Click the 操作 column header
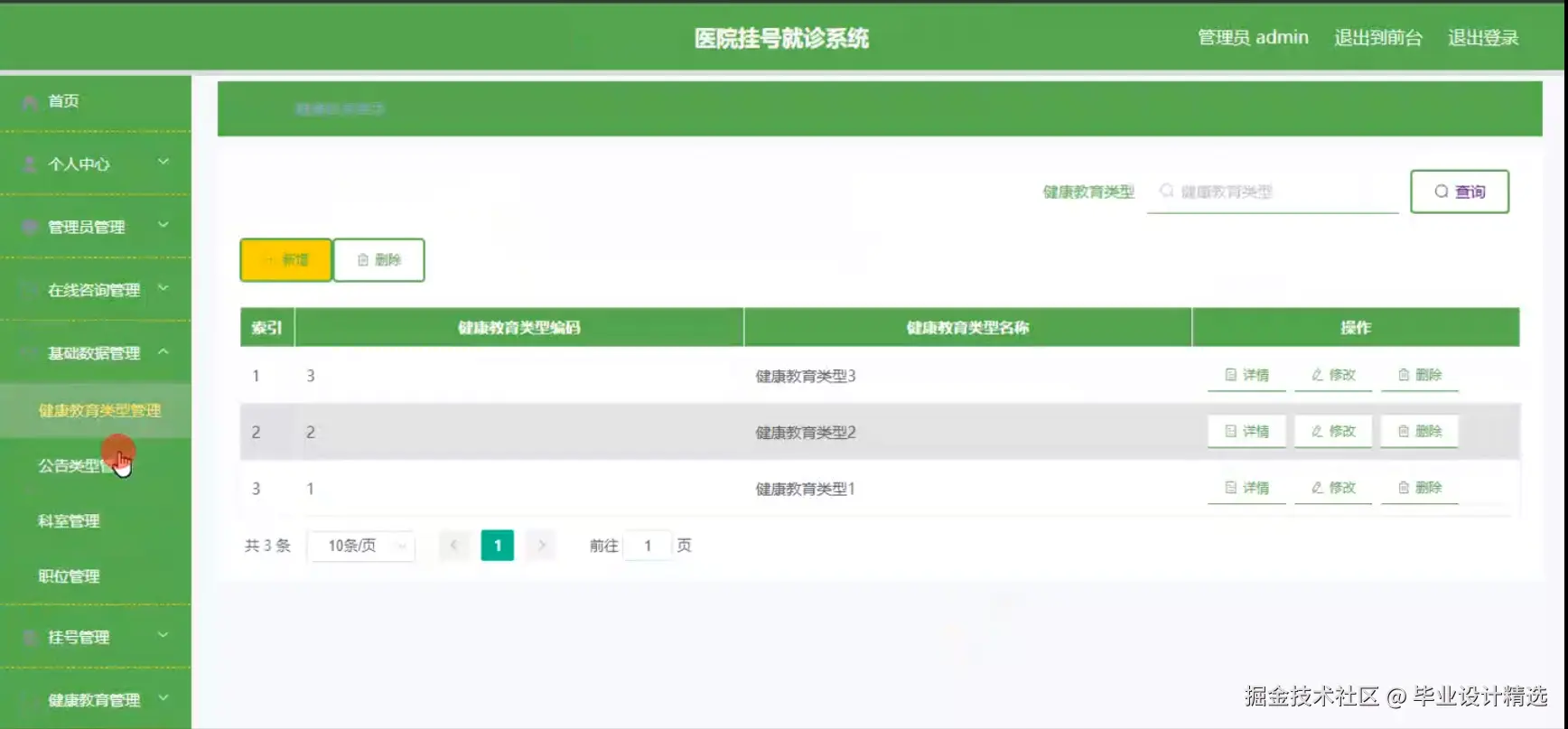The height and width of the screenshot is (729, 1568). point(1356,327)
